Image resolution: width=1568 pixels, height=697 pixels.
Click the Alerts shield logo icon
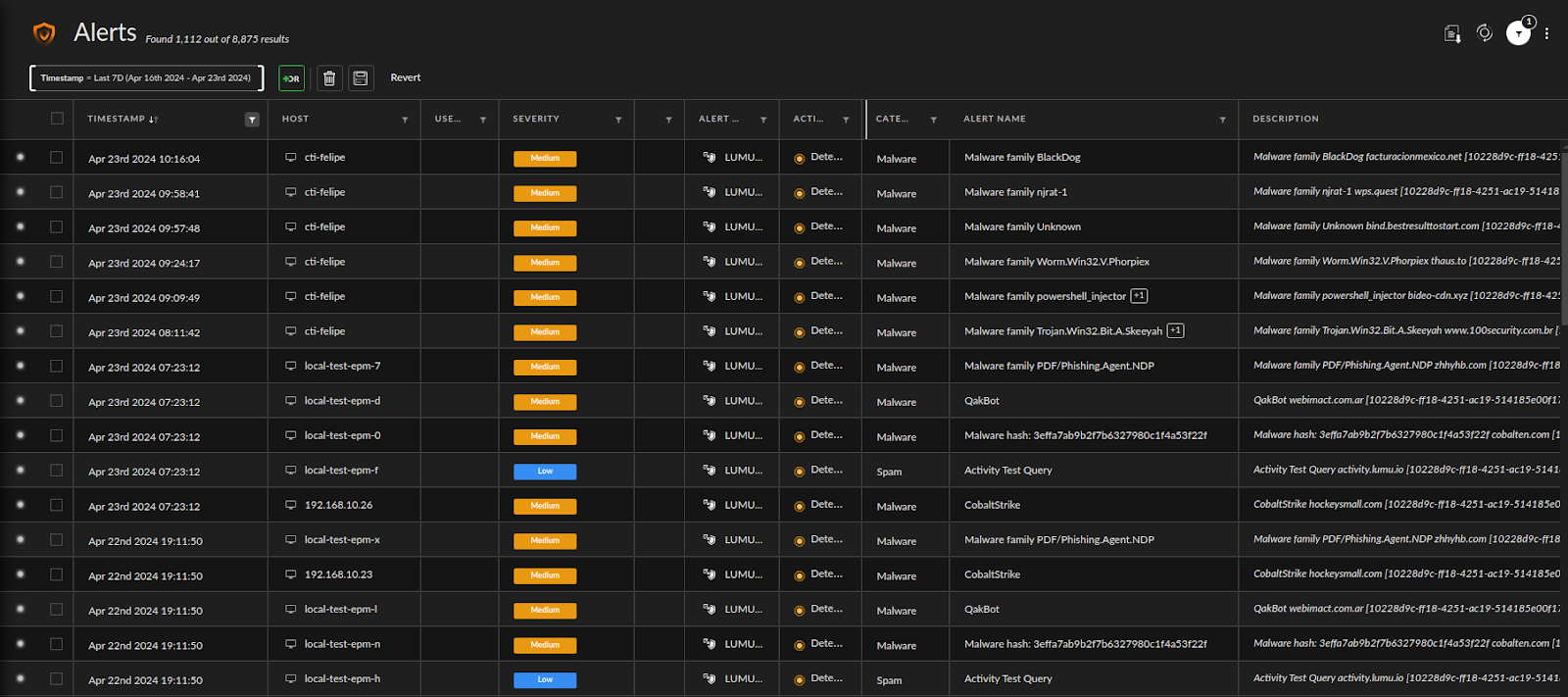[44, 33]
